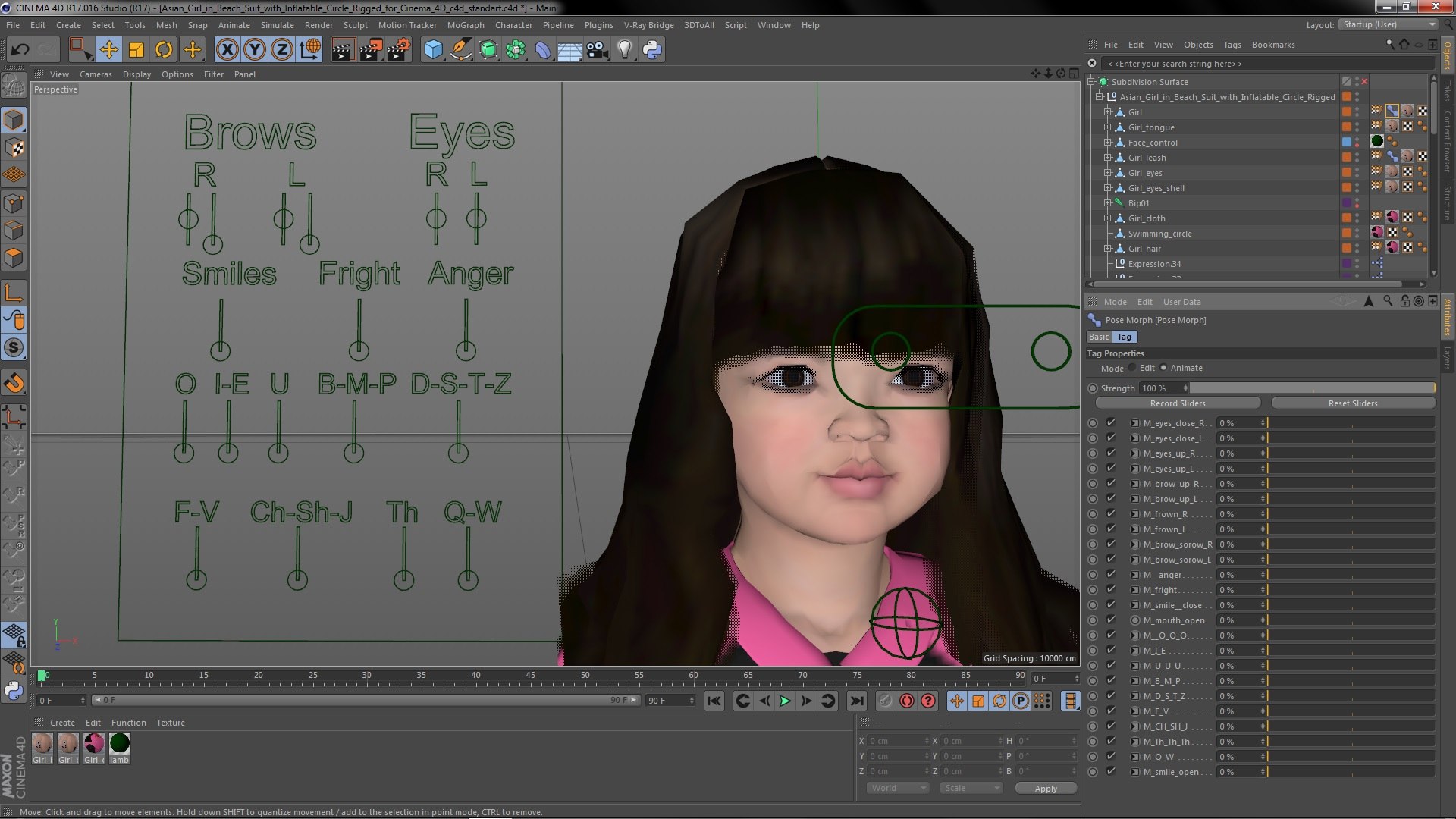Click the Record Sliders button
The height and width of the screenshot is (819, 1456).
(1178, 403)
